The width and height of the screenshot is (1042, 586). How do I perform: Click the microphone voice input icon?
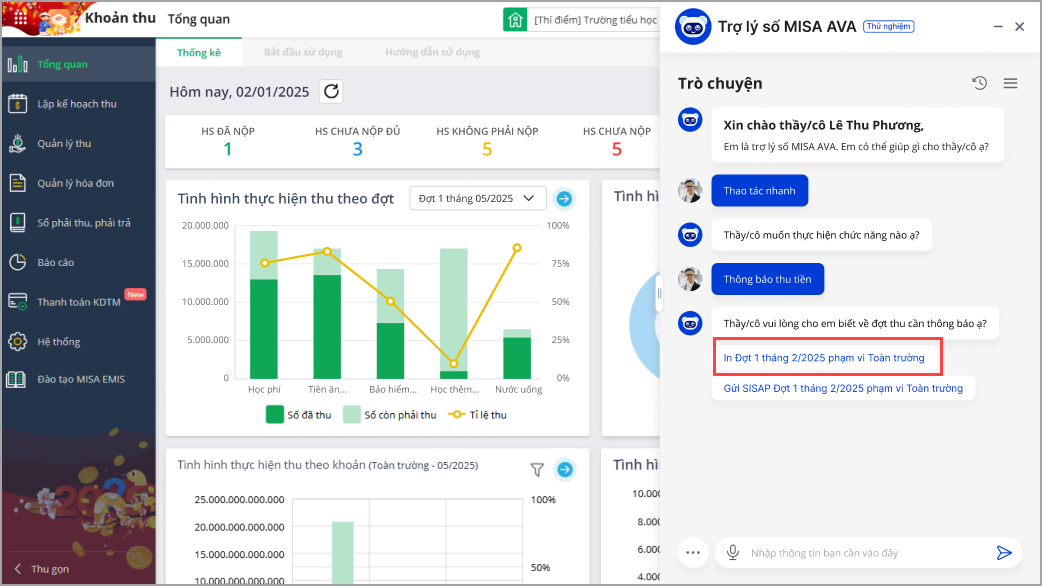733,553
